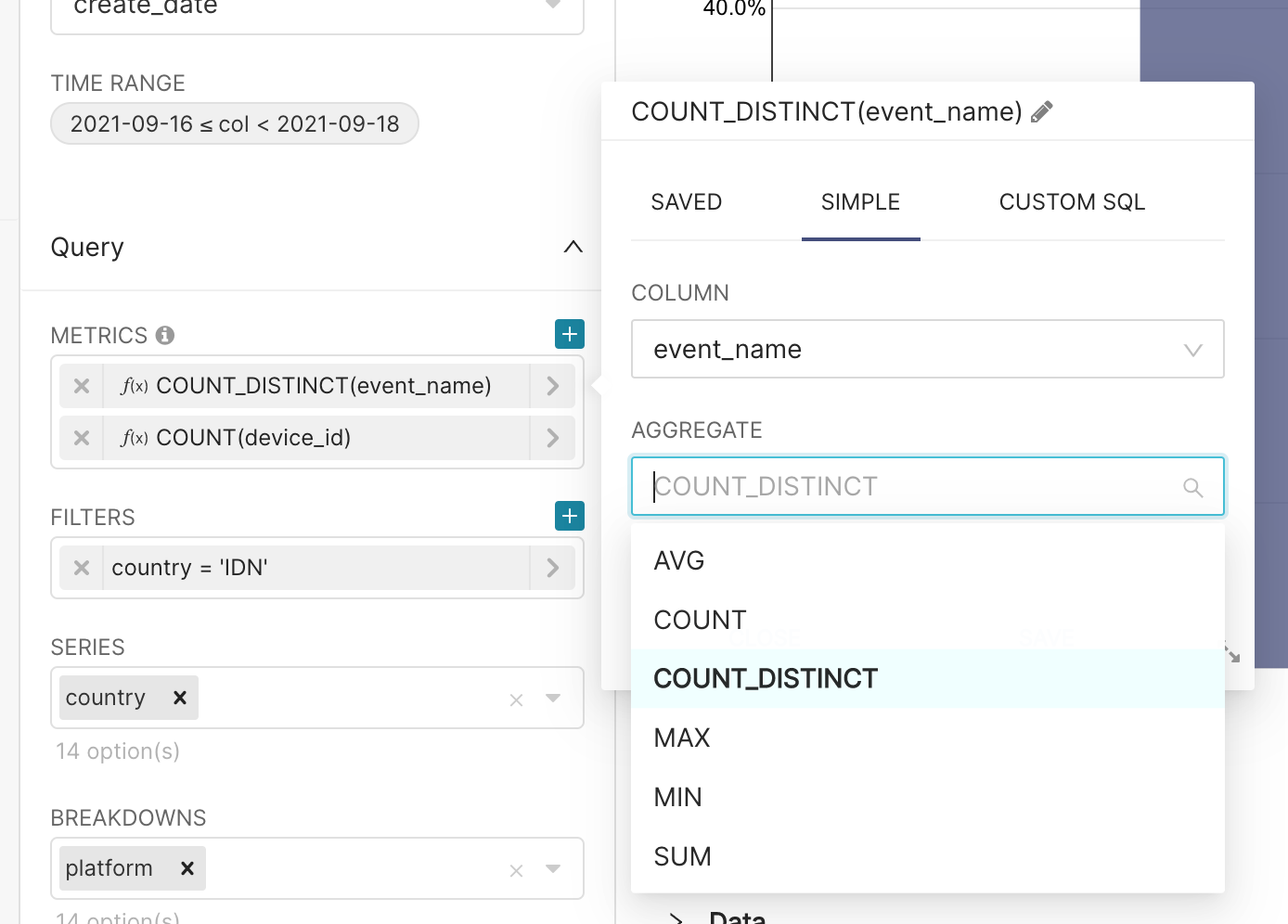Clear the Series selection with the X icon
Screen dimensions: 1288x924
[x=516, y=699]
